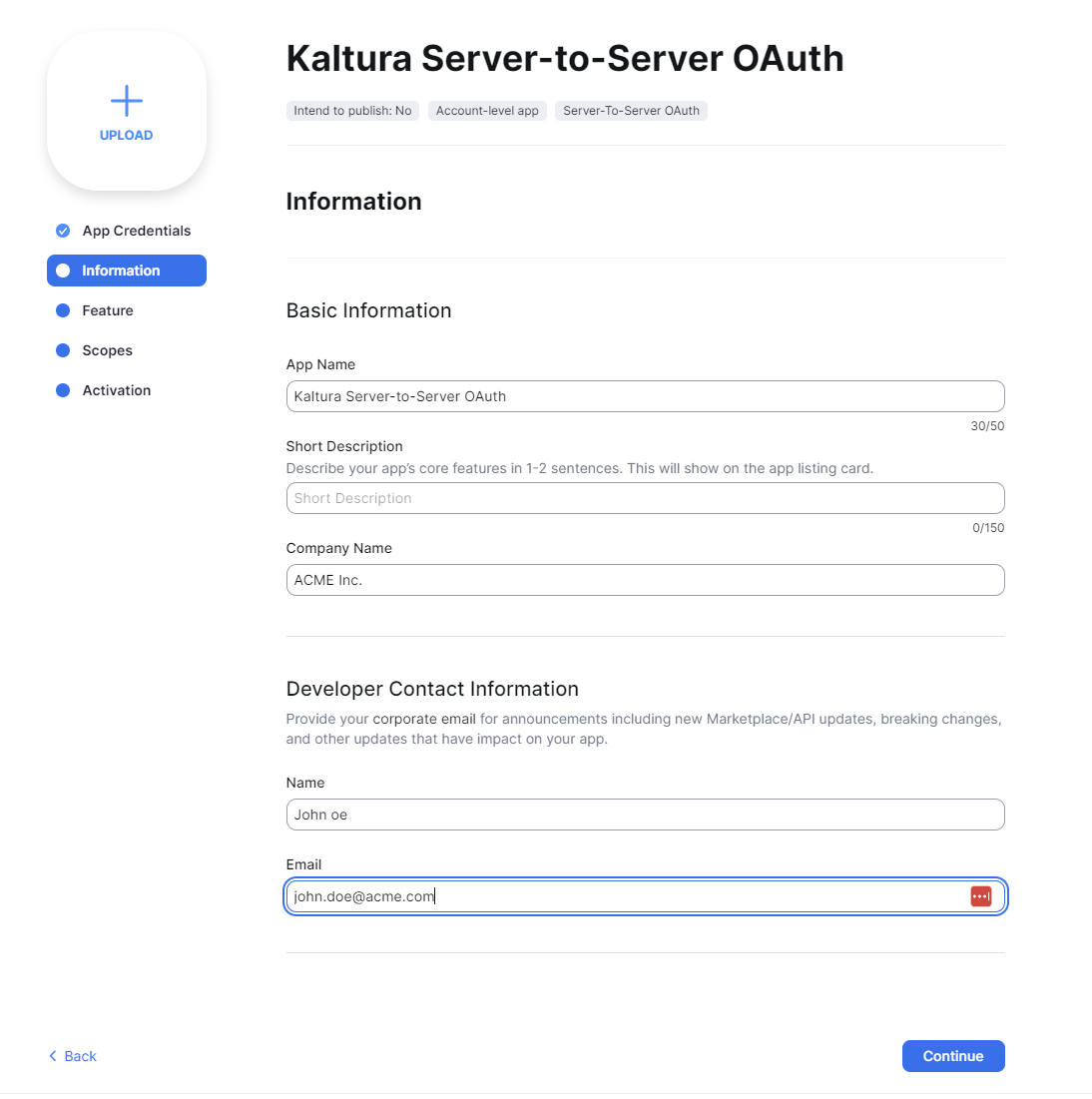Go to the Scopes step
The height and width of the screenshot is (1099, 1092).
(x=107, y=350)
